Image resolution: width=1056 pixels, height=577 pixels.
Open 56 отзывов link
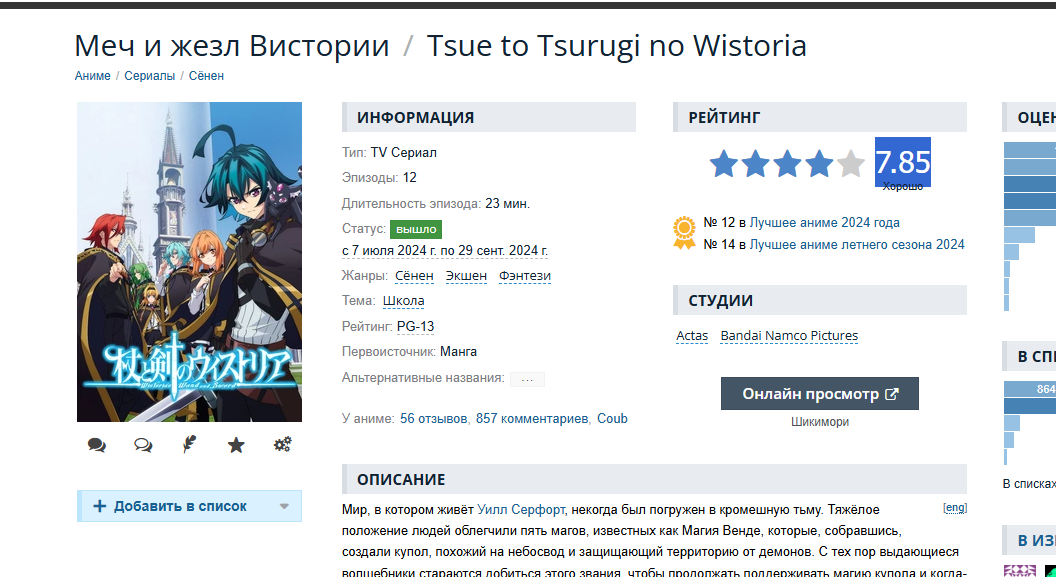pos(434,419)
